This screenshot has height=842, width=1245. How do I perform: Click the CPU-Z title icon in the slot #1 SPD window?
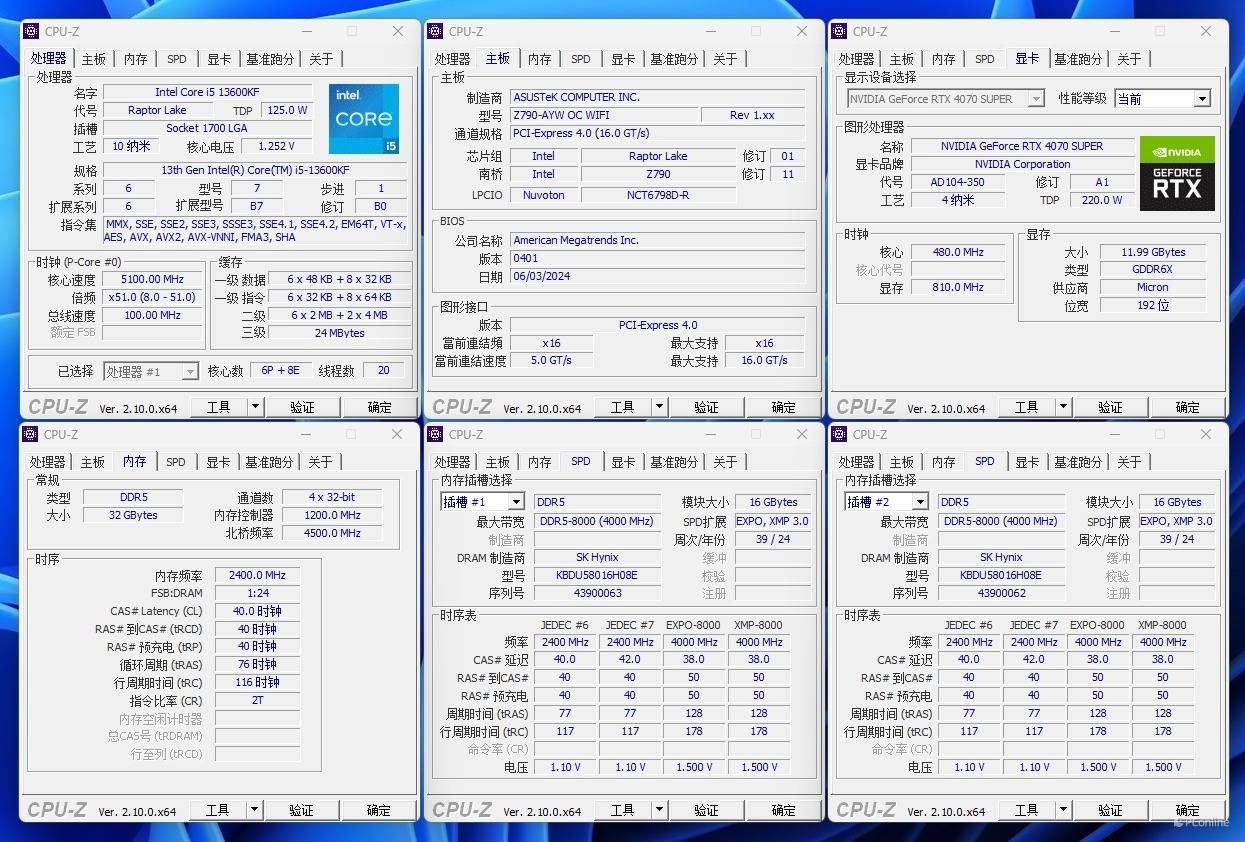coord(435,435)
